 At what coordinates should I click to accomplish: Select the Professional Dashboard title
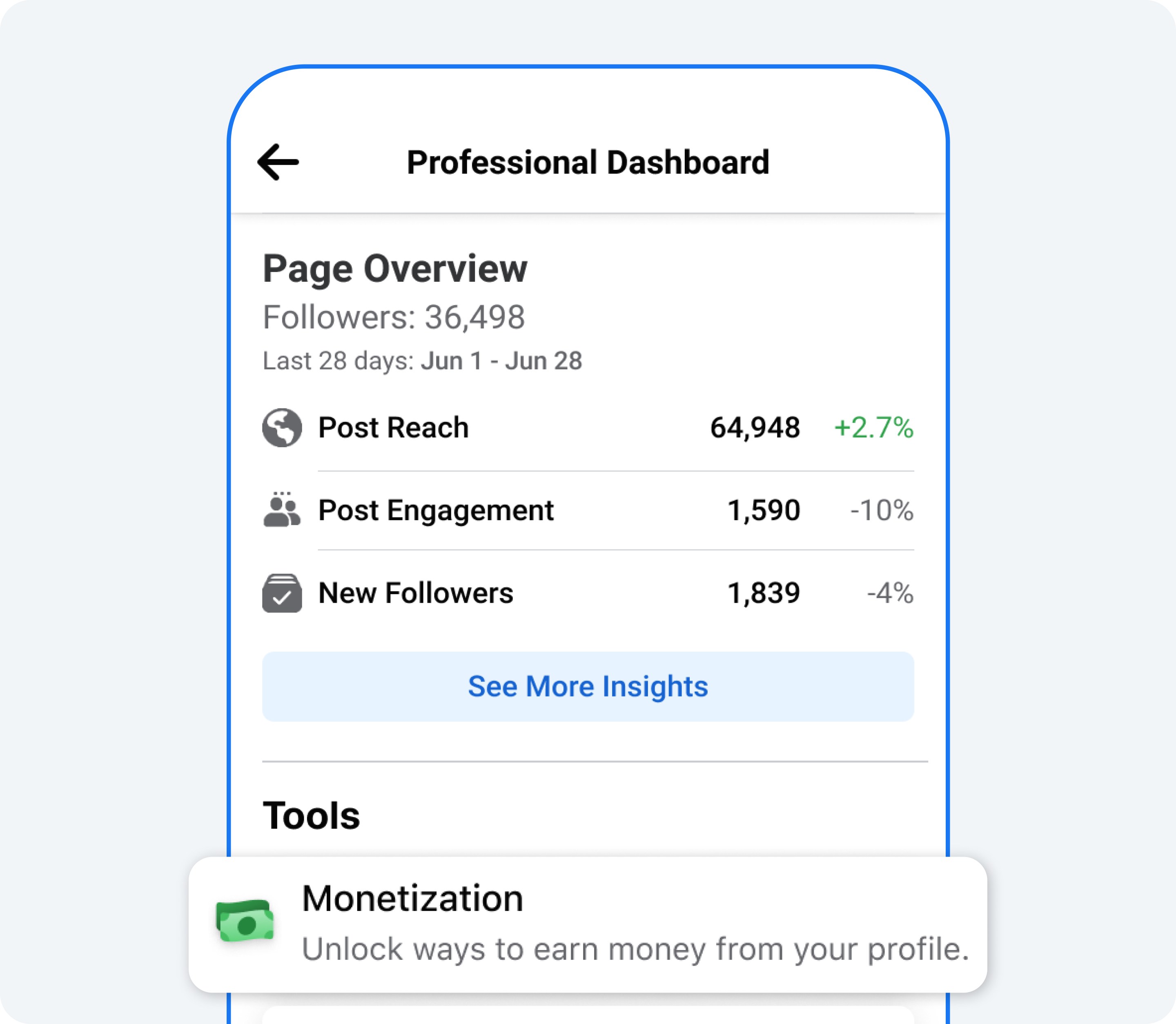[588, 162]
